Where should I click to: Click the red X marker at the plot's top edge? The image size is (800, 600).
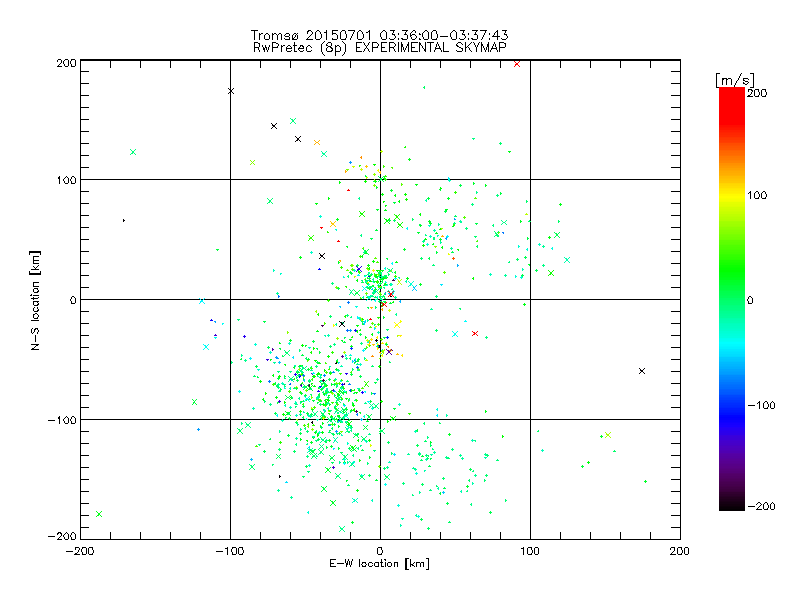tap(517, 64)
